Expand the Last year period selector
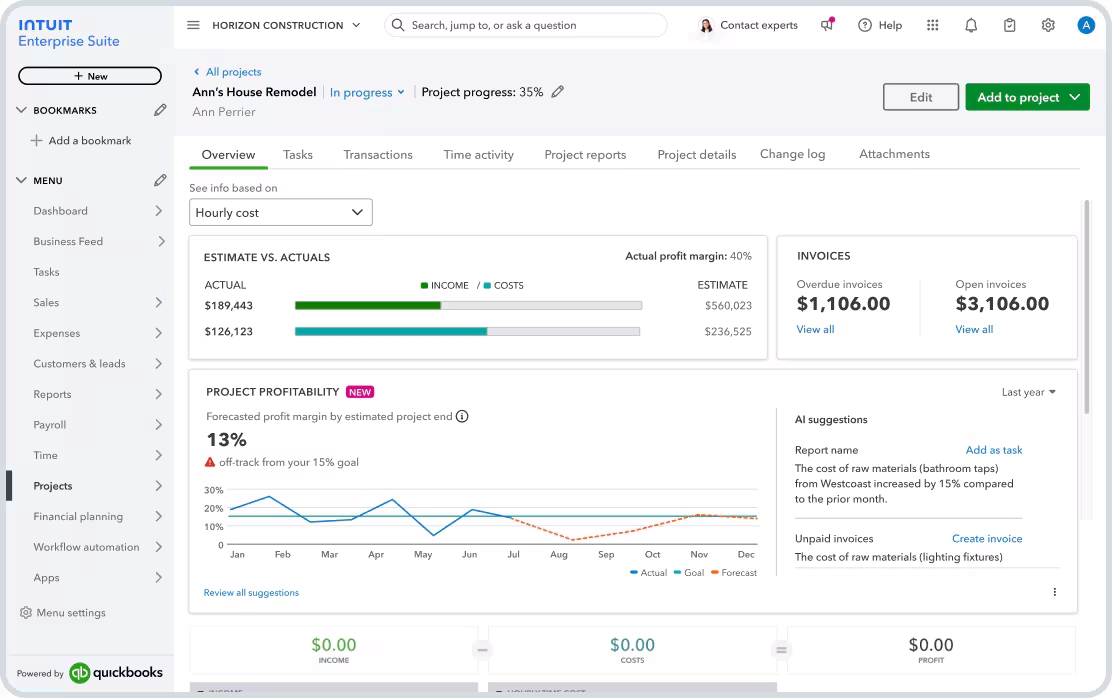The width and height of the screenshot is (1112, 698). [1029, 392]
